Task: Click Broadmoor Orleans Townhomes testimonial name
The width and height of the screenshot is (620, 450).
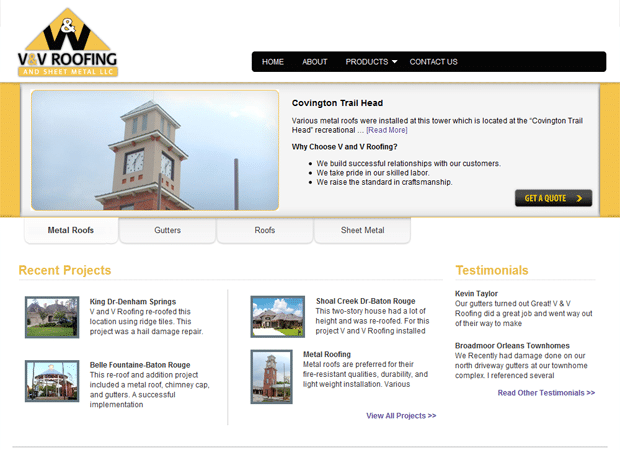Action: 512,346
